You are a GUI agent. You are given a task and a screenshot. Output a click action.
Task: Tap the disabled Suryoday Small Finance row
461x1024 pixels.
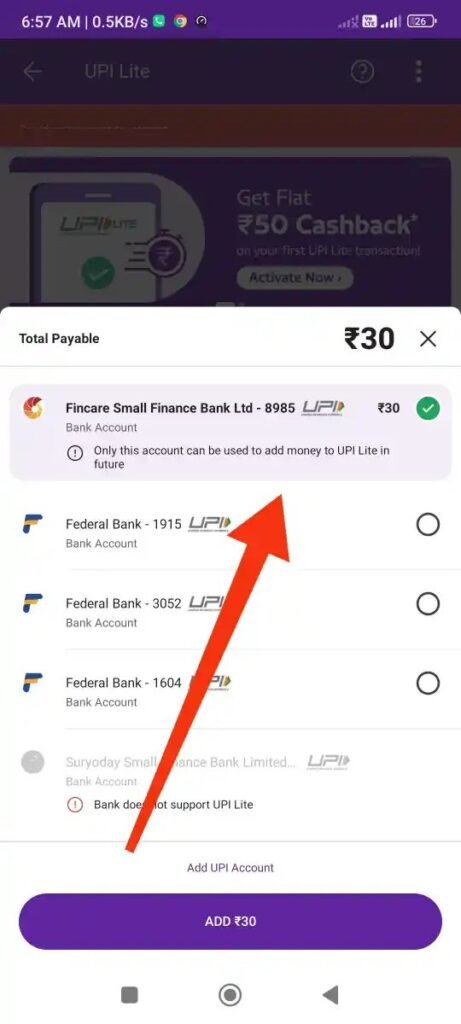pos(230,784)
